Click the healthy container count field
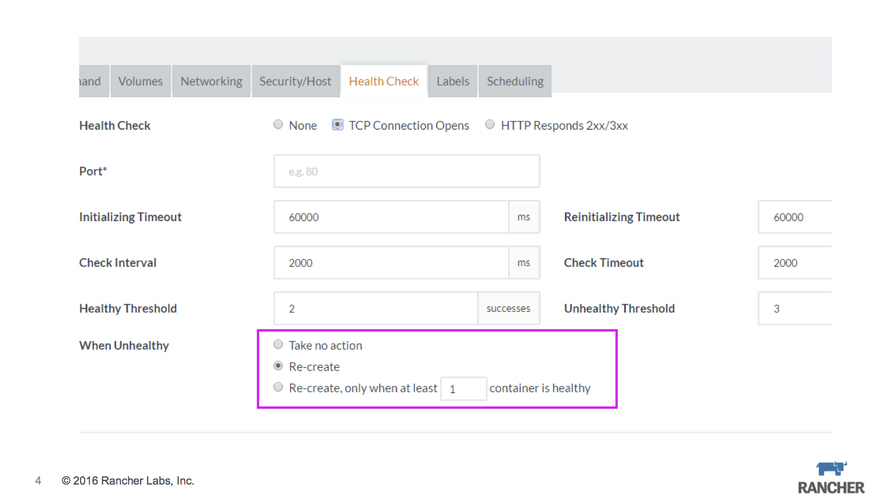The width and height of the screenshot is (890, 500). pyautogui.click(x=463, y=389)
